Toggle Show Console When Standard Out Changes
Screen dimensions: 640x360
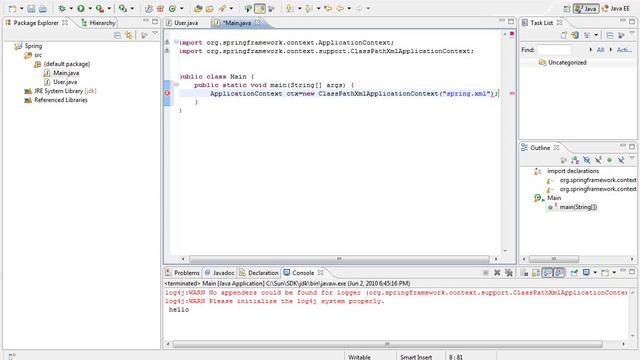(547, 273)
